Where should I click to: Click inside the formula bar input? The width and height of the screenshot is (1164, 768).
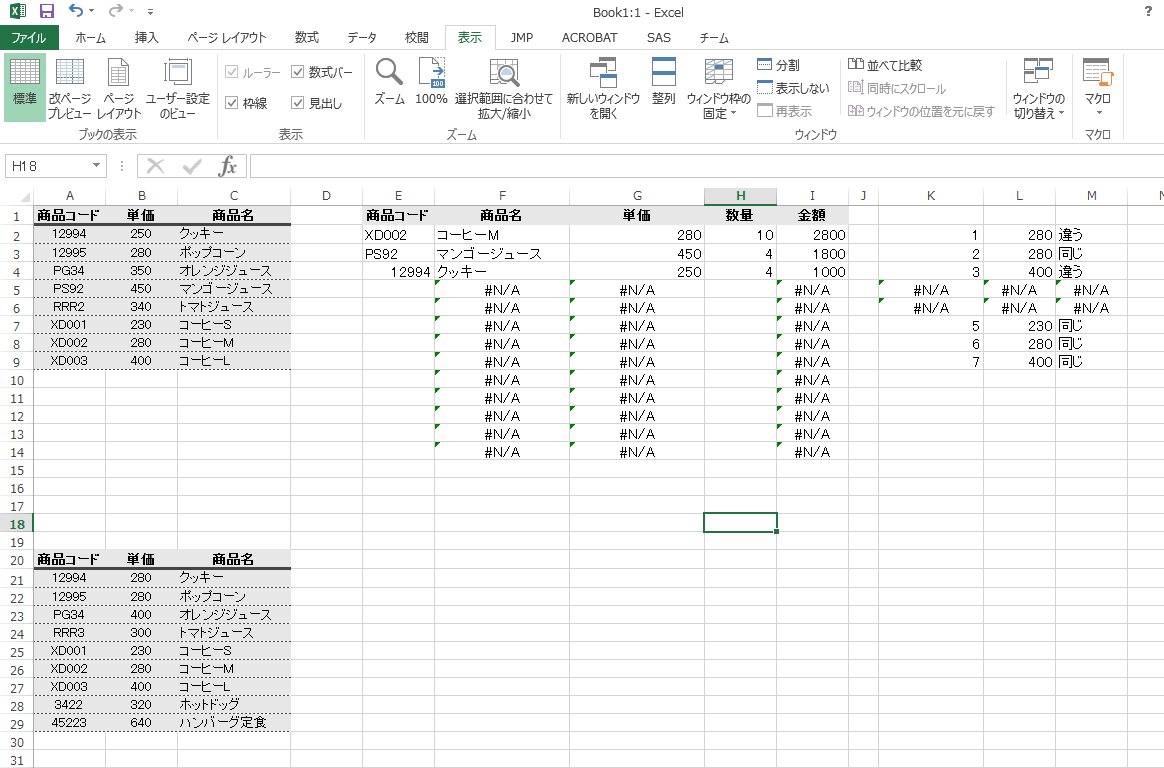click(x=700, y=166)
